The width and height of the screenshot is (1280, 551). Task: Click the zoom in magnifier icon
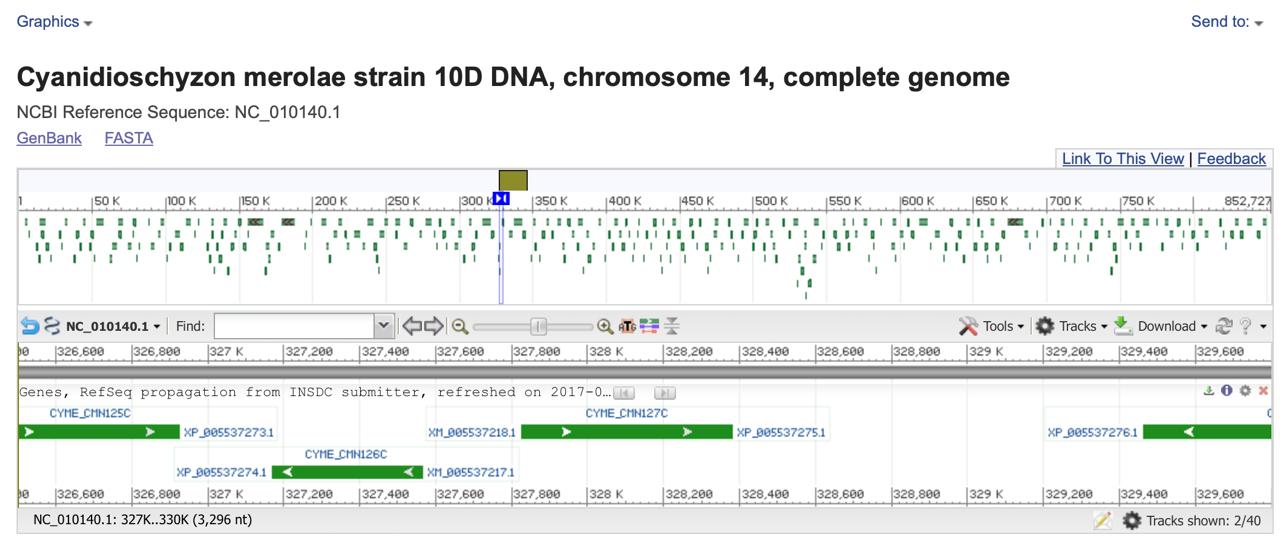pos(605,326)
